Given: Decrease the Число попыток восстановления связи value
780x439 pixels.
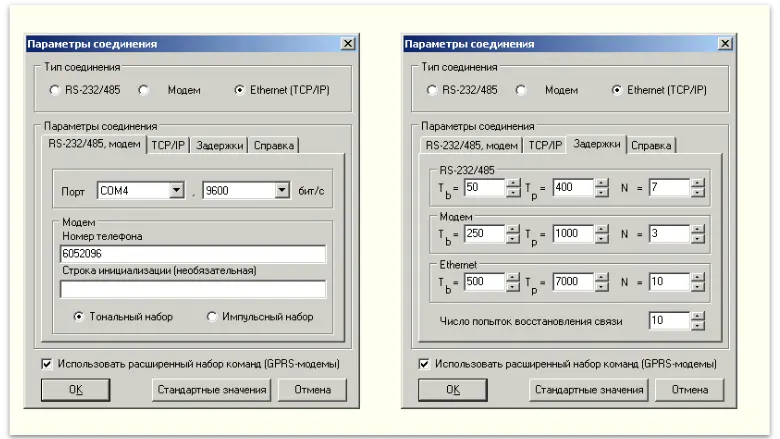Looking at the screenshot, I should (697, 326).
